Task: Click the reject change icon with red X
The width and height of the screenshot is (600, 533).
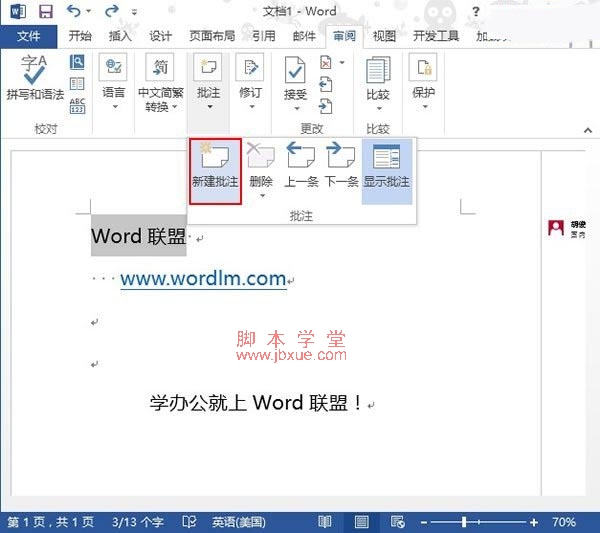Action: 326,62
